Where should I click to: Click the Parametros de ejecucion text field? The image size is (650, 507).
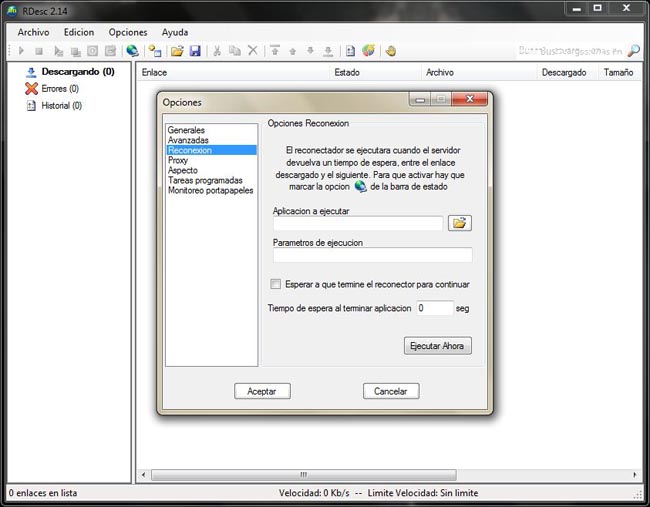(x=372, y=256)
